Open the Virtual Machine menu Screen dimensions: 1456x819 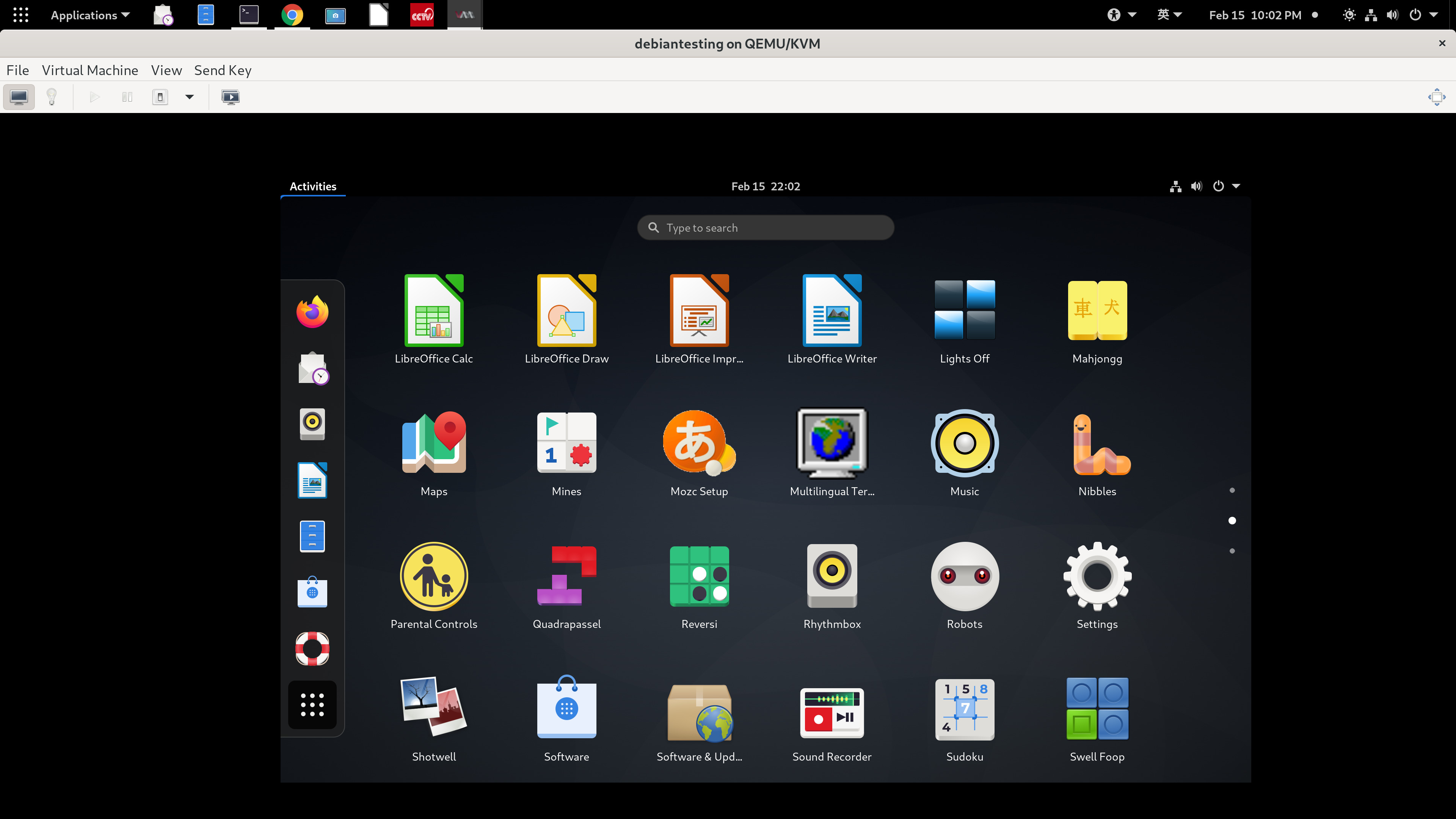tap(90, 70)
